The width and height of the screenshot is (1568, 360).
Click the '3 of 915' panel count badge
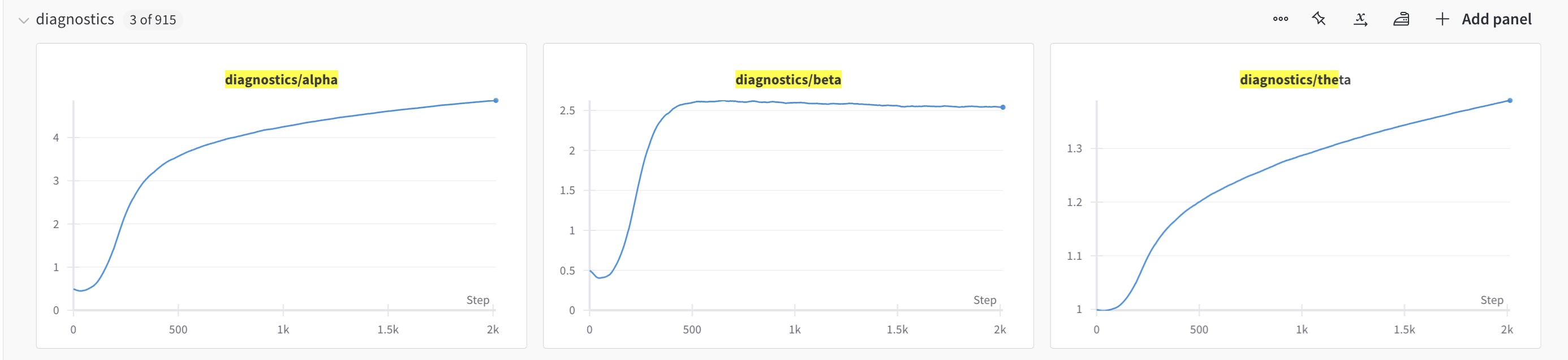153,20
